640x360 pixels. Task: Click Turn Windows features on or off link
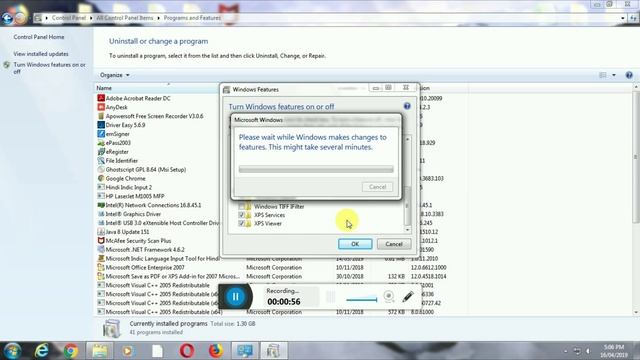pos(49,68)
